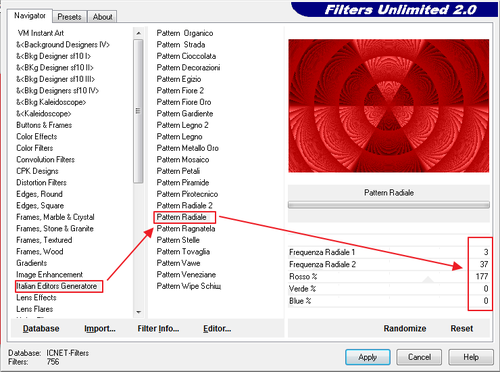Select &<Bkg Kaleidoscope> category

tap(51, 102)
